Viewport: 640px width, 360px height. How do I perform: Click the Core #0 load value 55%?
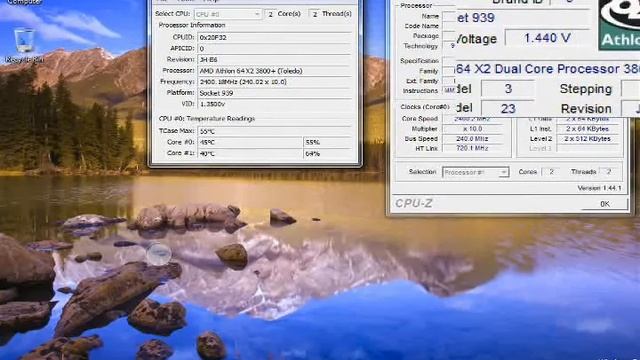pos(328,142)
